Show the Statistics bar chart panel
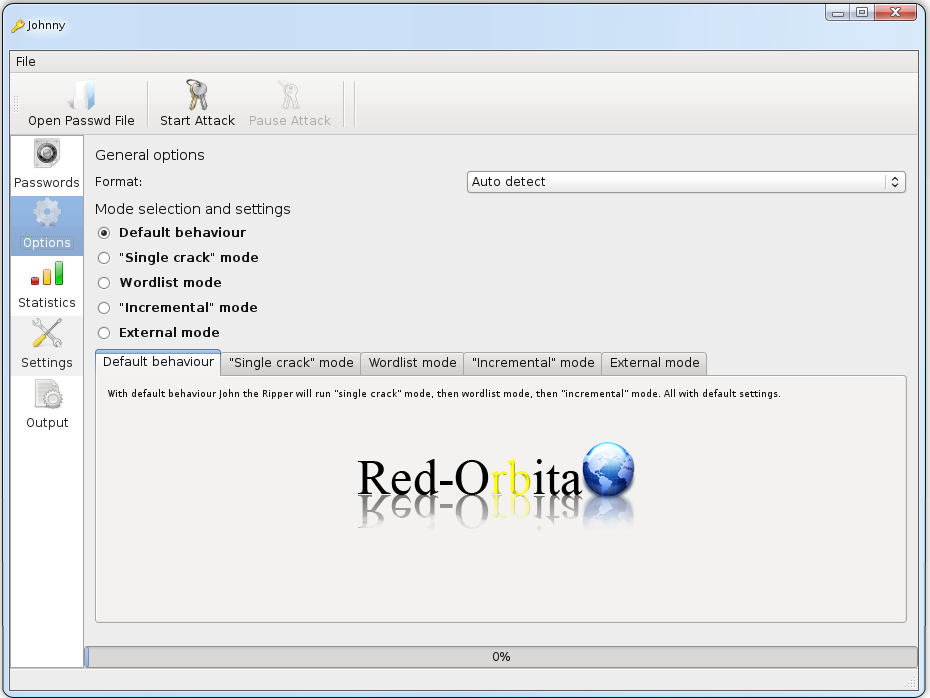Image resolution: width=930 pixels, height=698 pixels. [x=47, y=285]
